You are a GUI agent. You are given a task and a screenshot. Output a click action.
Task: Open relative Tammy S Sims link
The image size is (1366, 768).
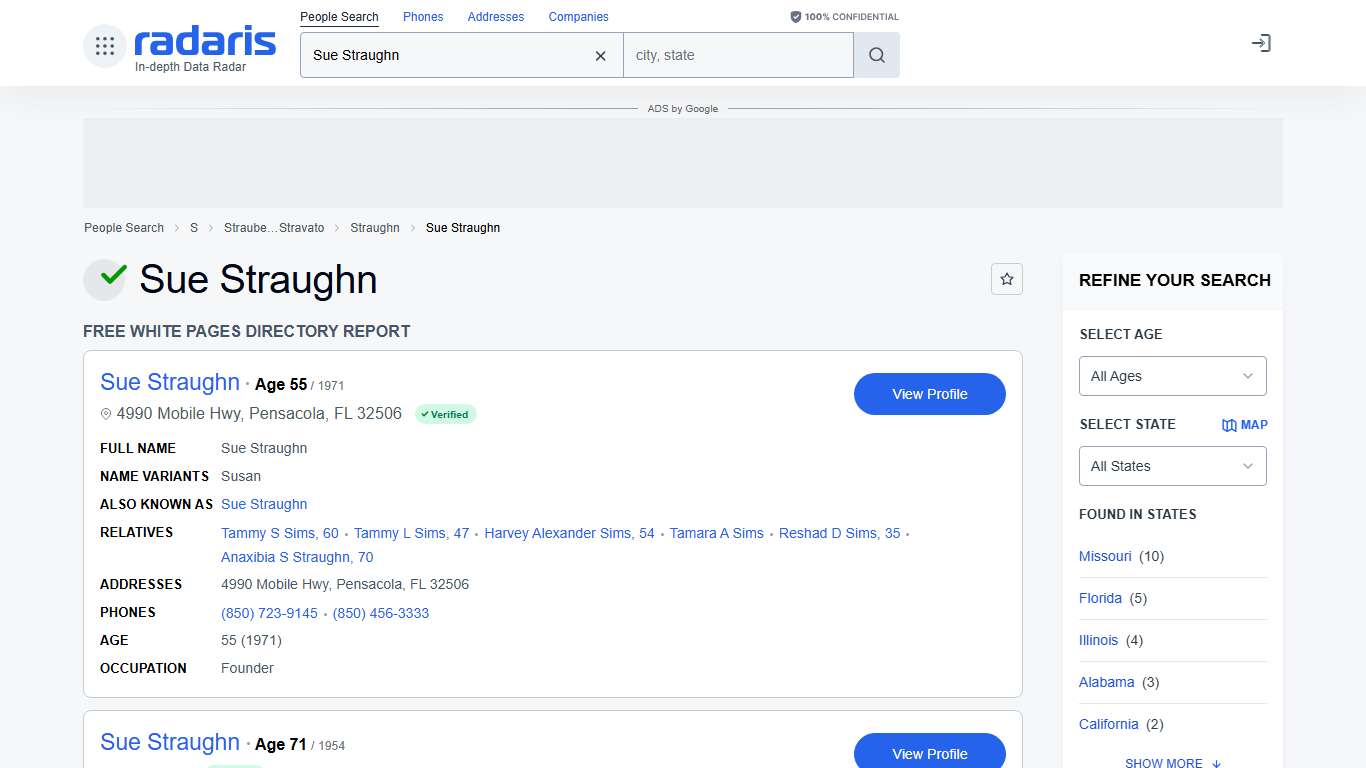[279, 533]
